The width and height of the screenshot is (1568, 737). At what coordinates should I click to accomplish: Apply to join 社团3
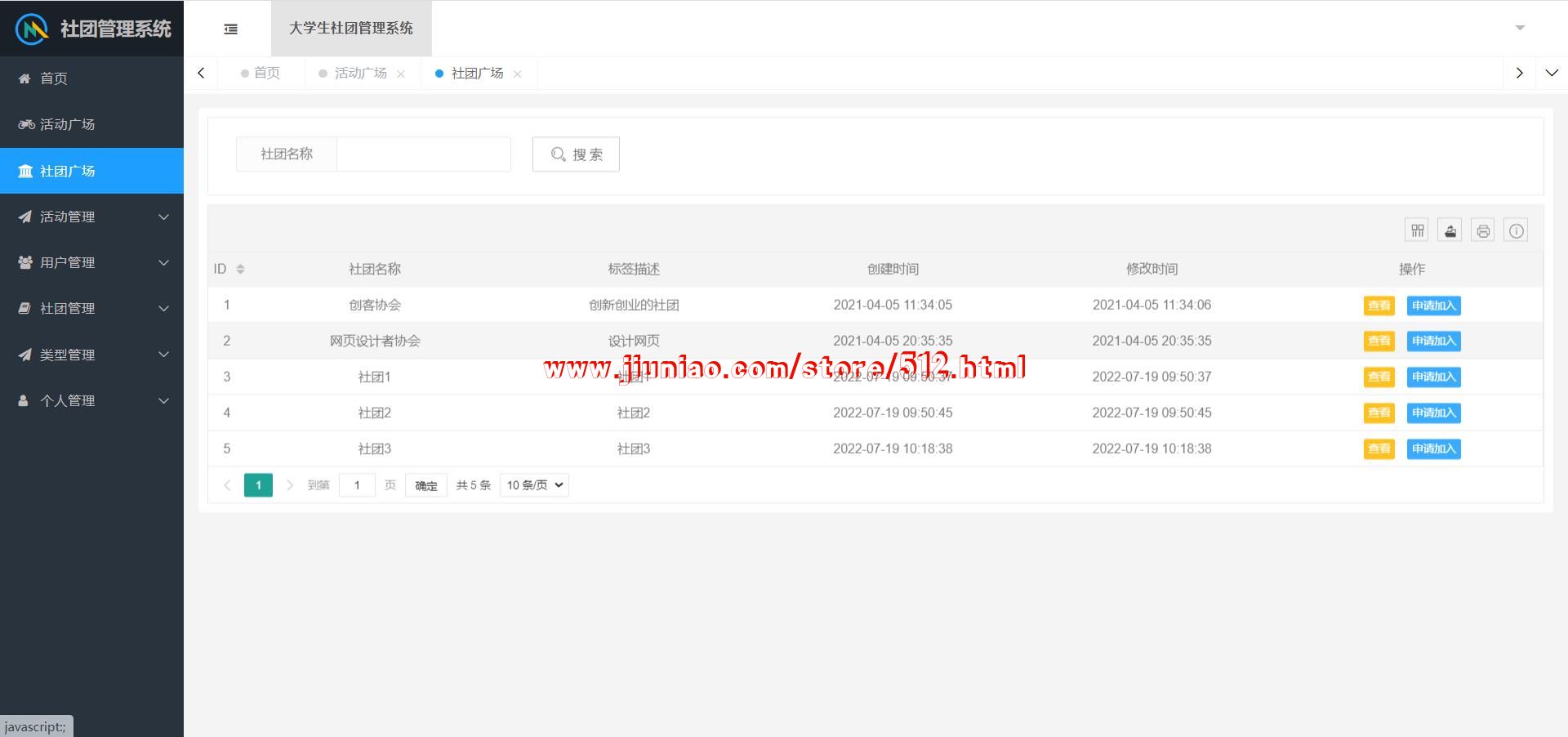pyautogui.click(x=1433, y=449)
